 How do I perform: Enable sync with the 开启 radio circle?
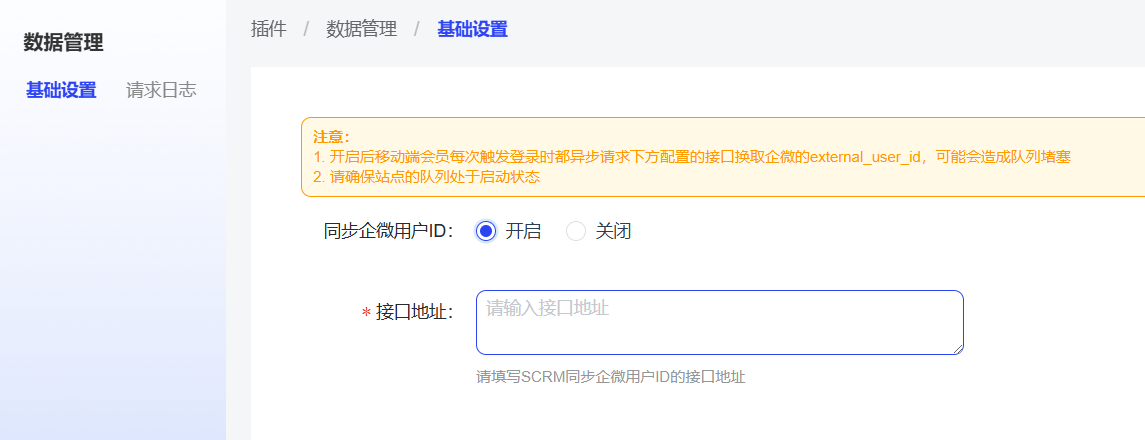tap(486, 231)
